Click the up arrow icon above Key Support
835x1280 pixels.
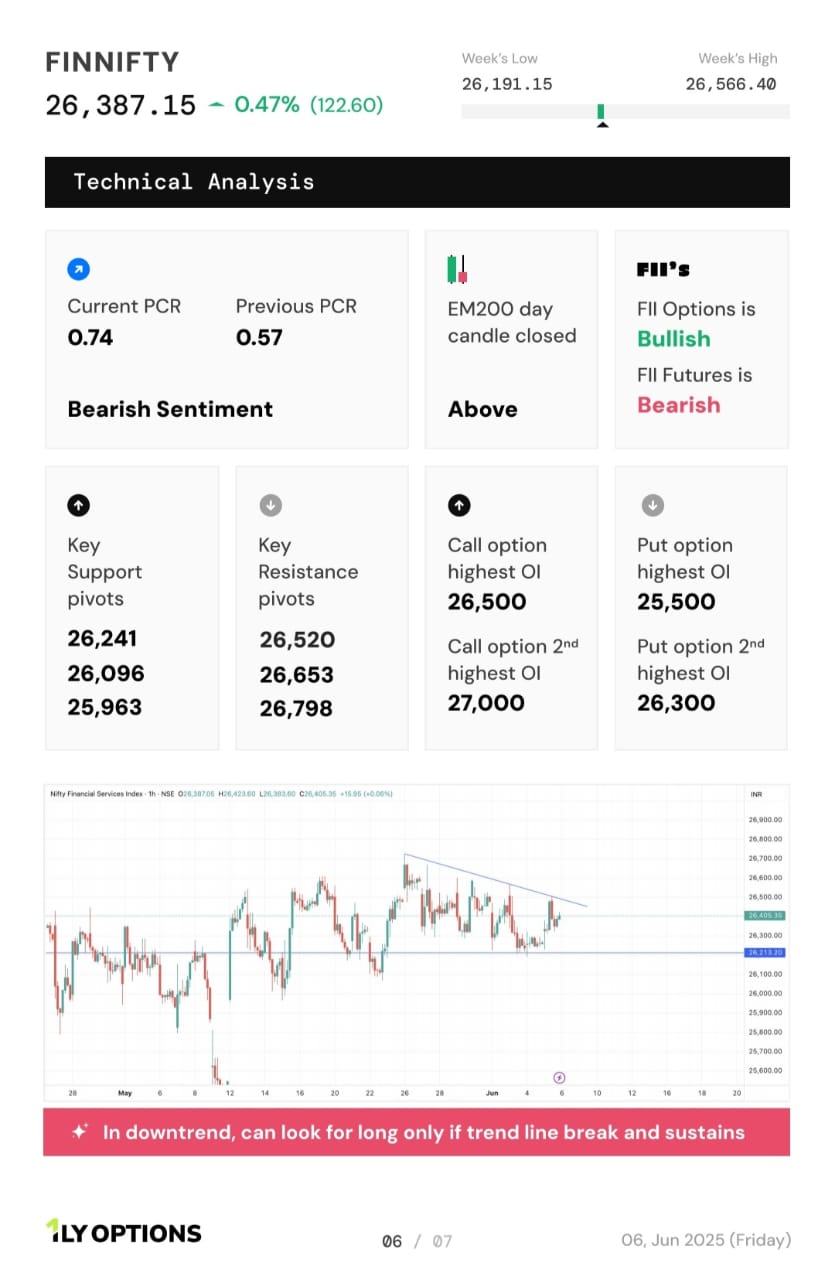pyautogui.click(x=79, y=505)
